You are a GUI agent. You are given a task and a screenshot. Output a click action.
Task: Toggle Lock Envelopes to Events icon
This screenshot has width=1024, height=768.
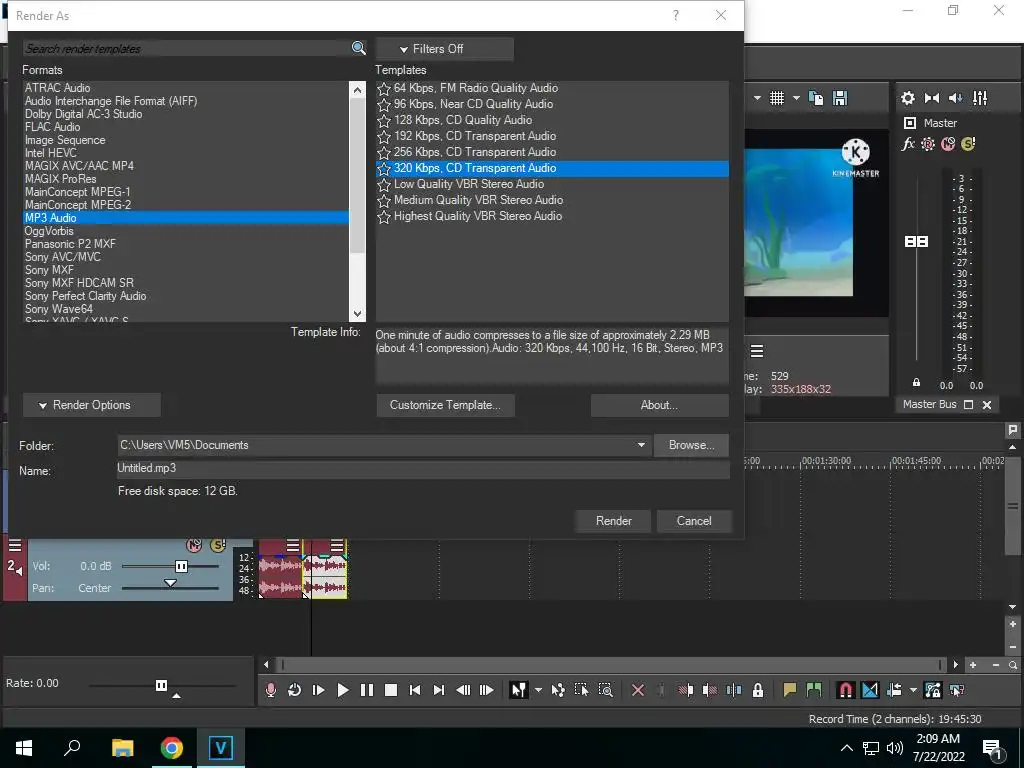933,690
